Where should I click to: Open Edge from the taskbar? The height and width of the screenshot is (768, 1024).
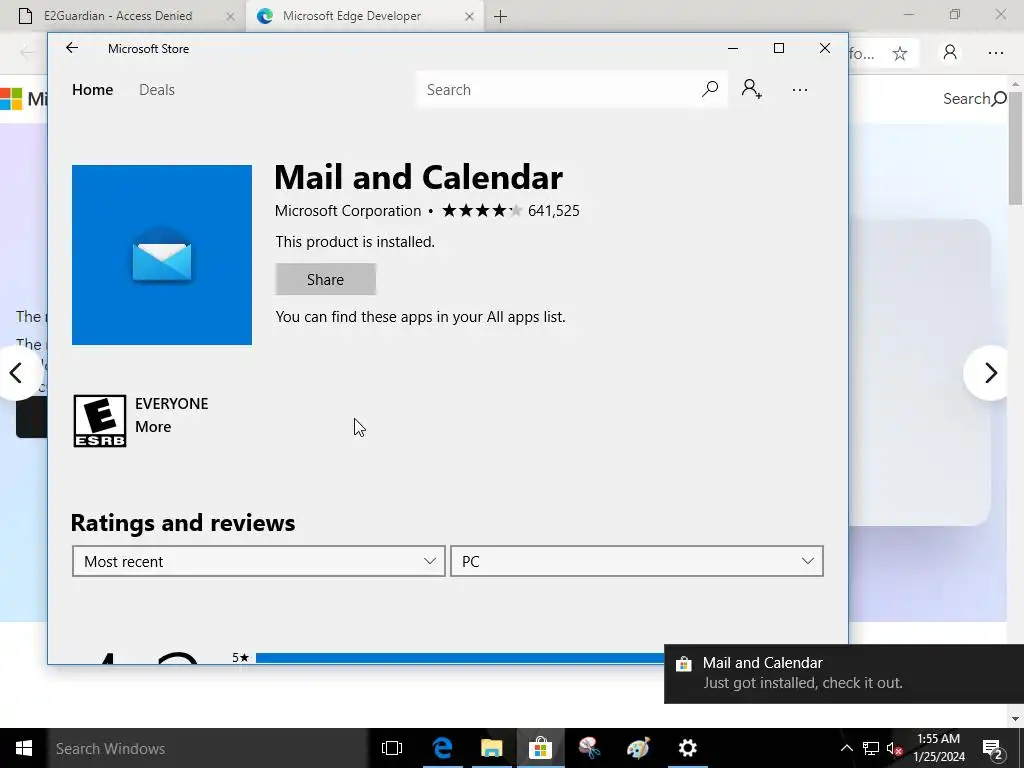[x=442, y=748]
